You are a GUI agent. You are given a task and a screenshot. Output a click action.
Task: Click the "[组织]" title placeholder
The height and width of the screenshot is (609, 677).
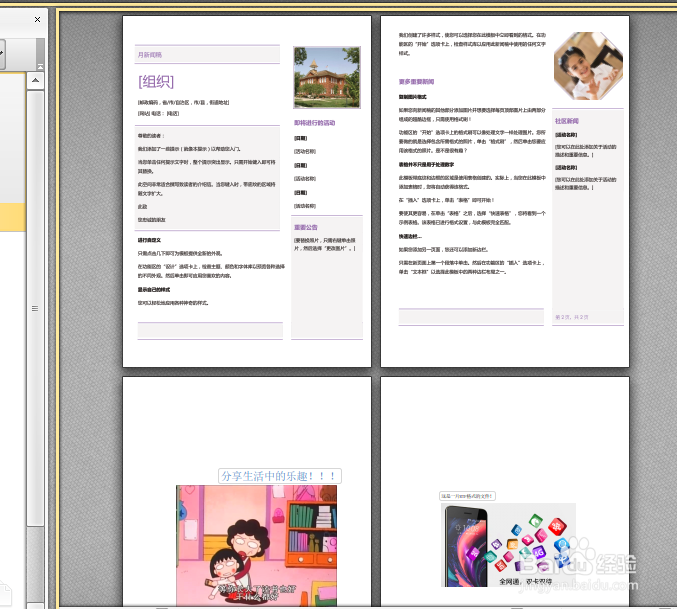click(x=156, y=82)
